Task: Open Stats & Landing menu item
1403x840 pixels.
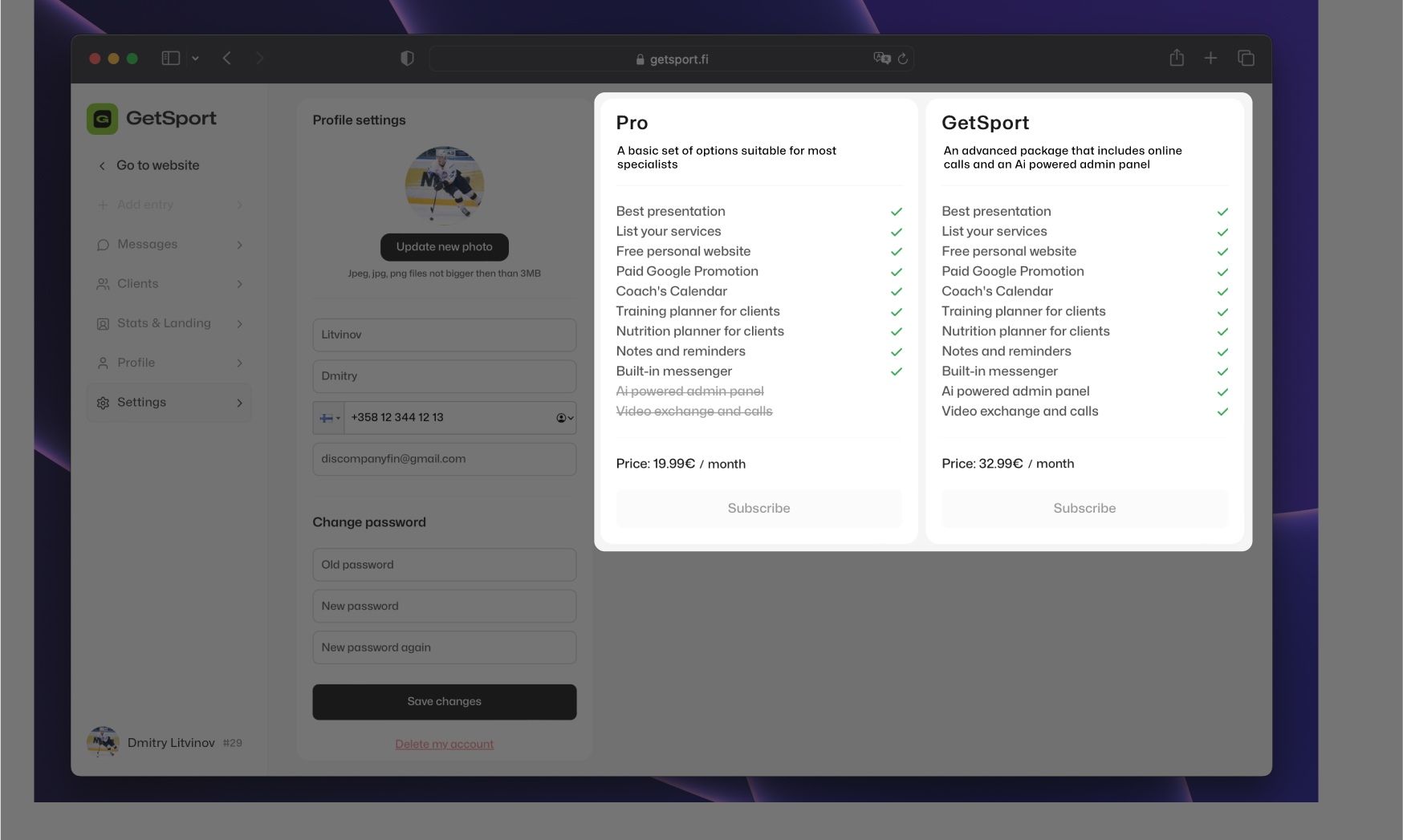Action: pos(169,323)
